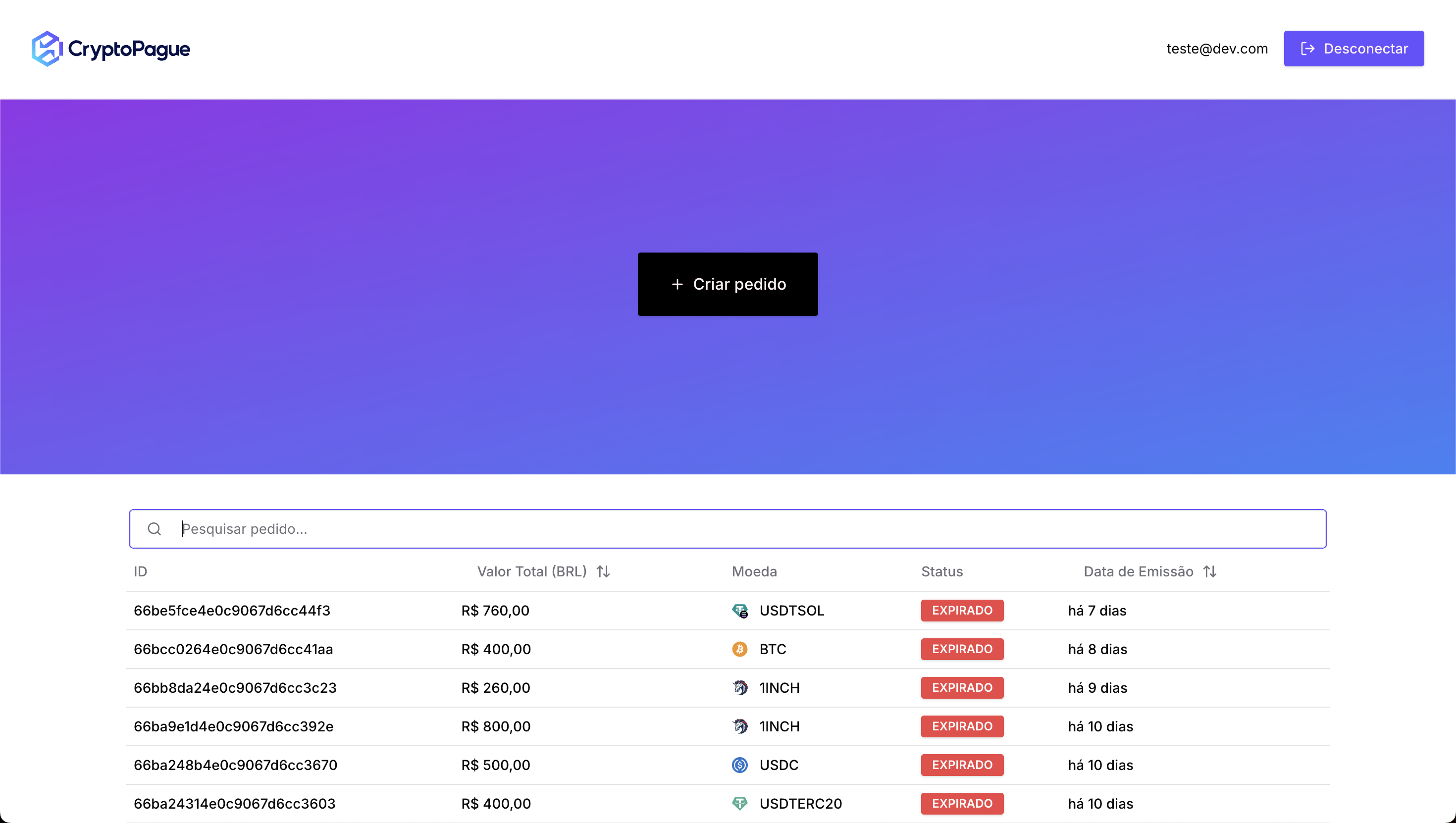
Task: Sort by Valor Total arrows icon
Action: [603, 571]
